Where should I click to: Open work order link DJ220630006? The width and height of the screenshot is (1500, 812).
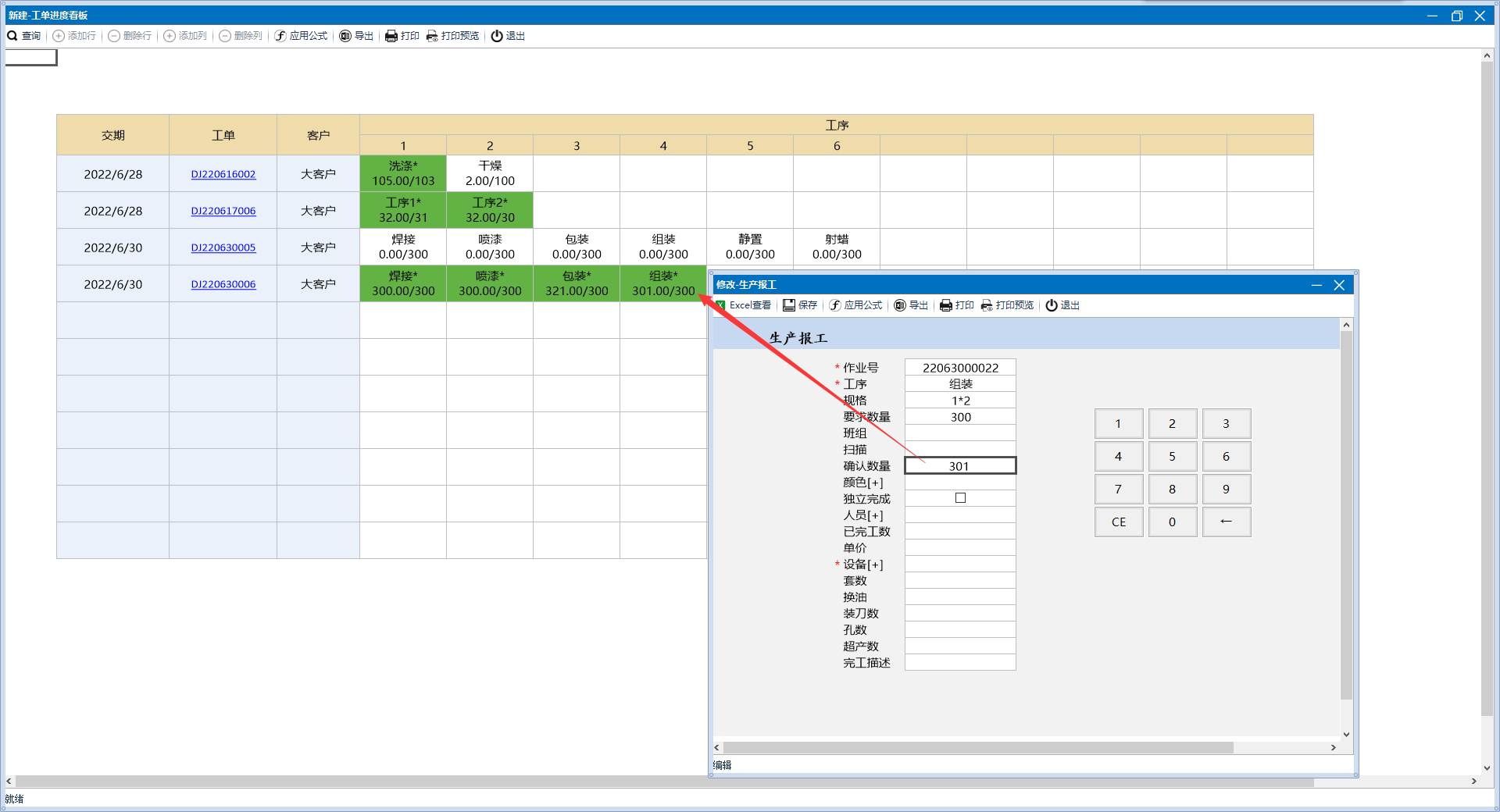point(223,284)
